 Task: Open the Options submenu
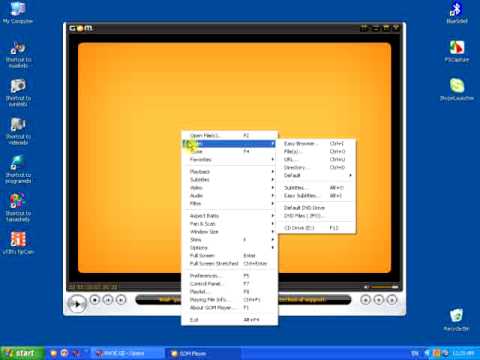pyautogui.click(x=229, y=248)
